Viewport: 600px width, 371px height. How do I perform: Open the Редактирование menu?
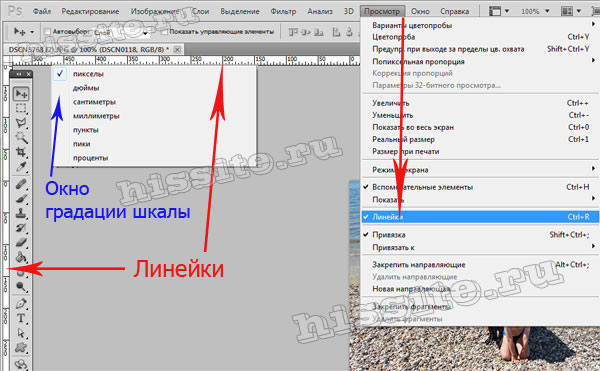tap(90, 11)
